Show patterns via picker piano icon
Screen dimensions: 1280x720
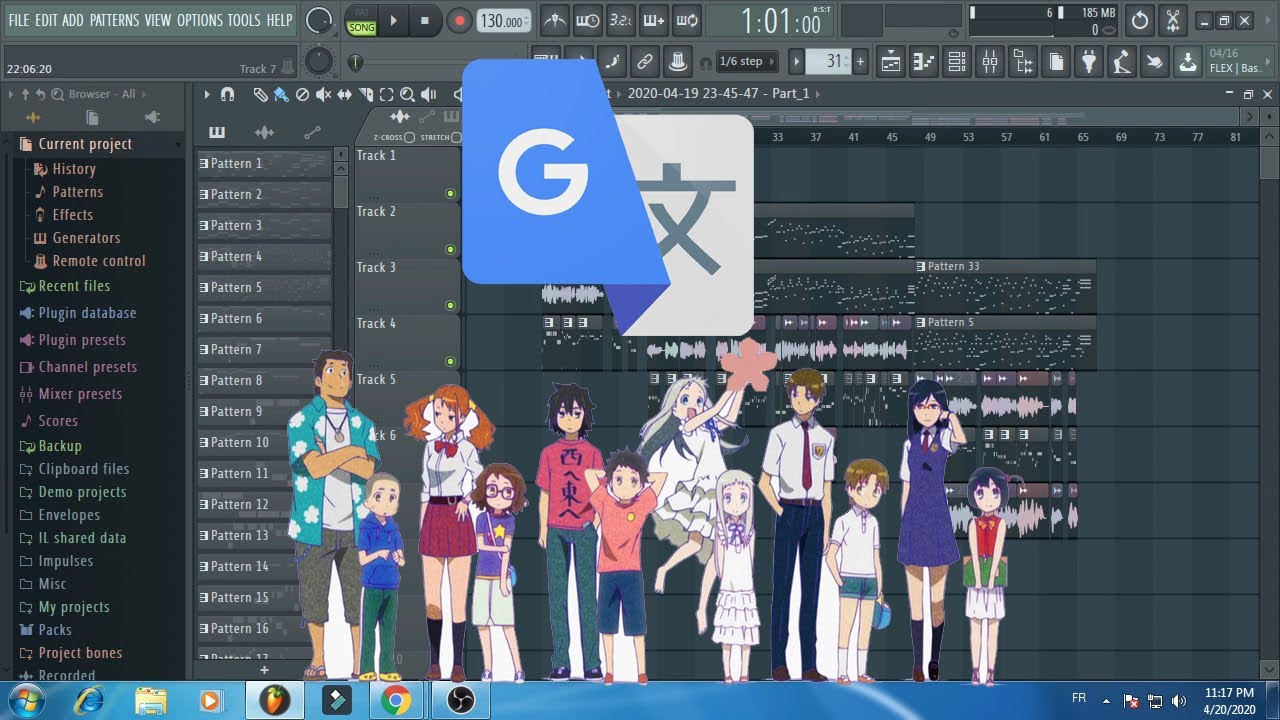216,132
